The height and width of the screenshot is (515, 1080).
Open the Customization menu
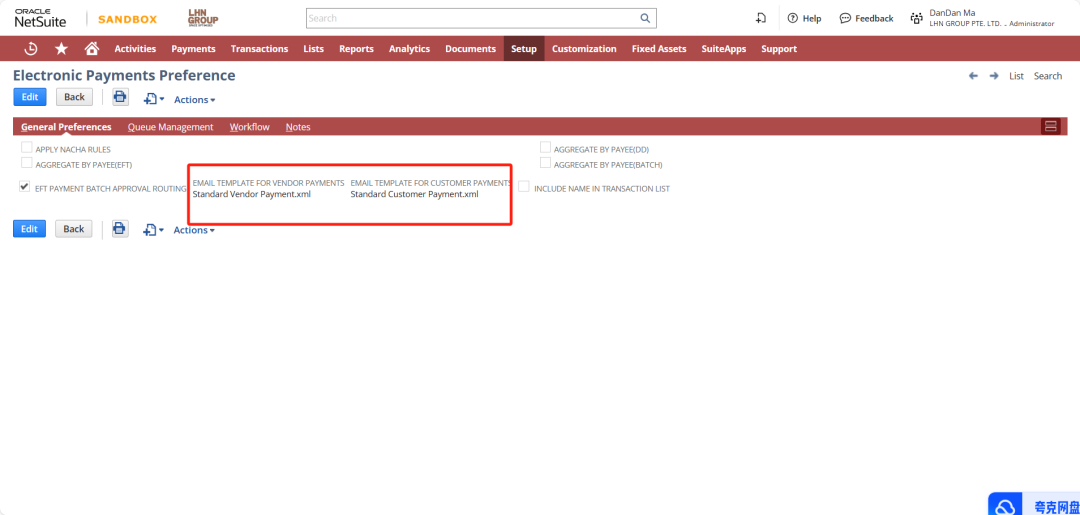click(584, 49)
